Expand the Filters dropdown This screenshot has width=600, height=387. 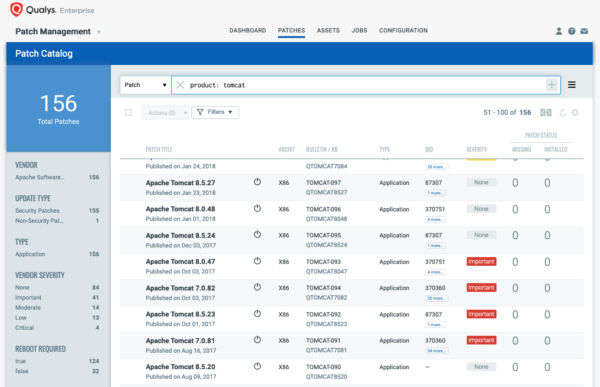(x=215, y=112)
